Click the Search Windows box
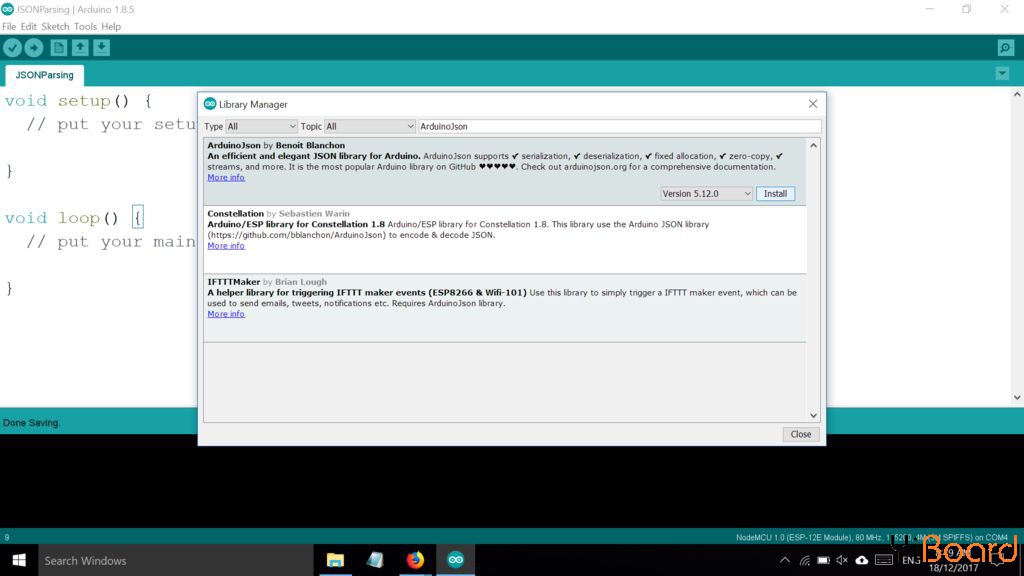Image resolution: width=1024 pixels, height=576 pixels. [176, 560]
